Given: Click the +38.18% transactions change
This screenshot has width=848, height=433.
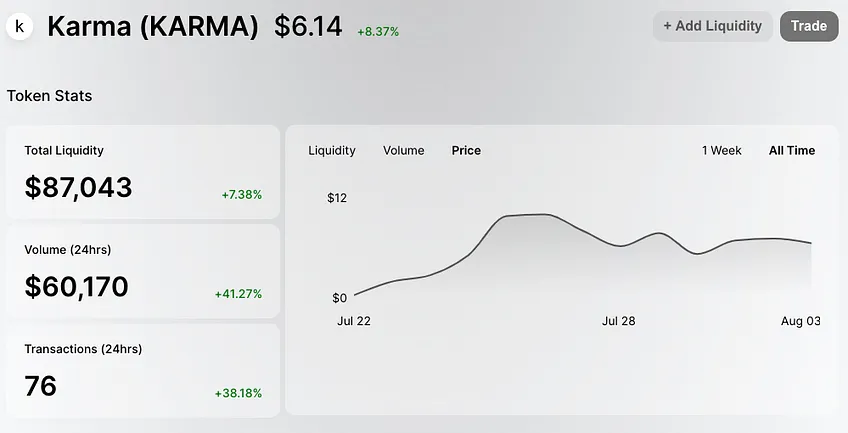Looking at the screenshot, I should [x=238, y=394].
